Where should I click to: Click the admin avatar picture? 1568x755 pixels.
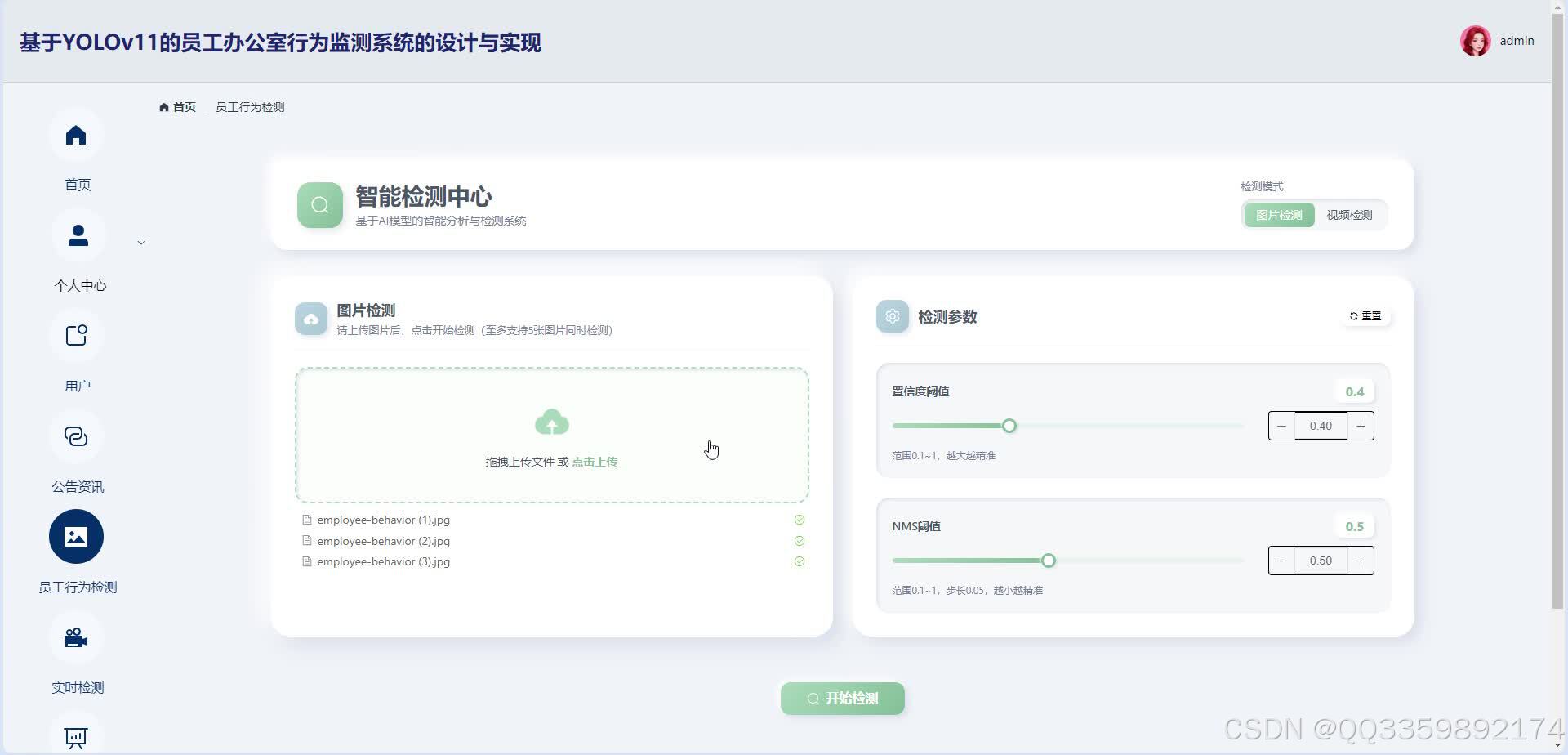point(1475,41)
